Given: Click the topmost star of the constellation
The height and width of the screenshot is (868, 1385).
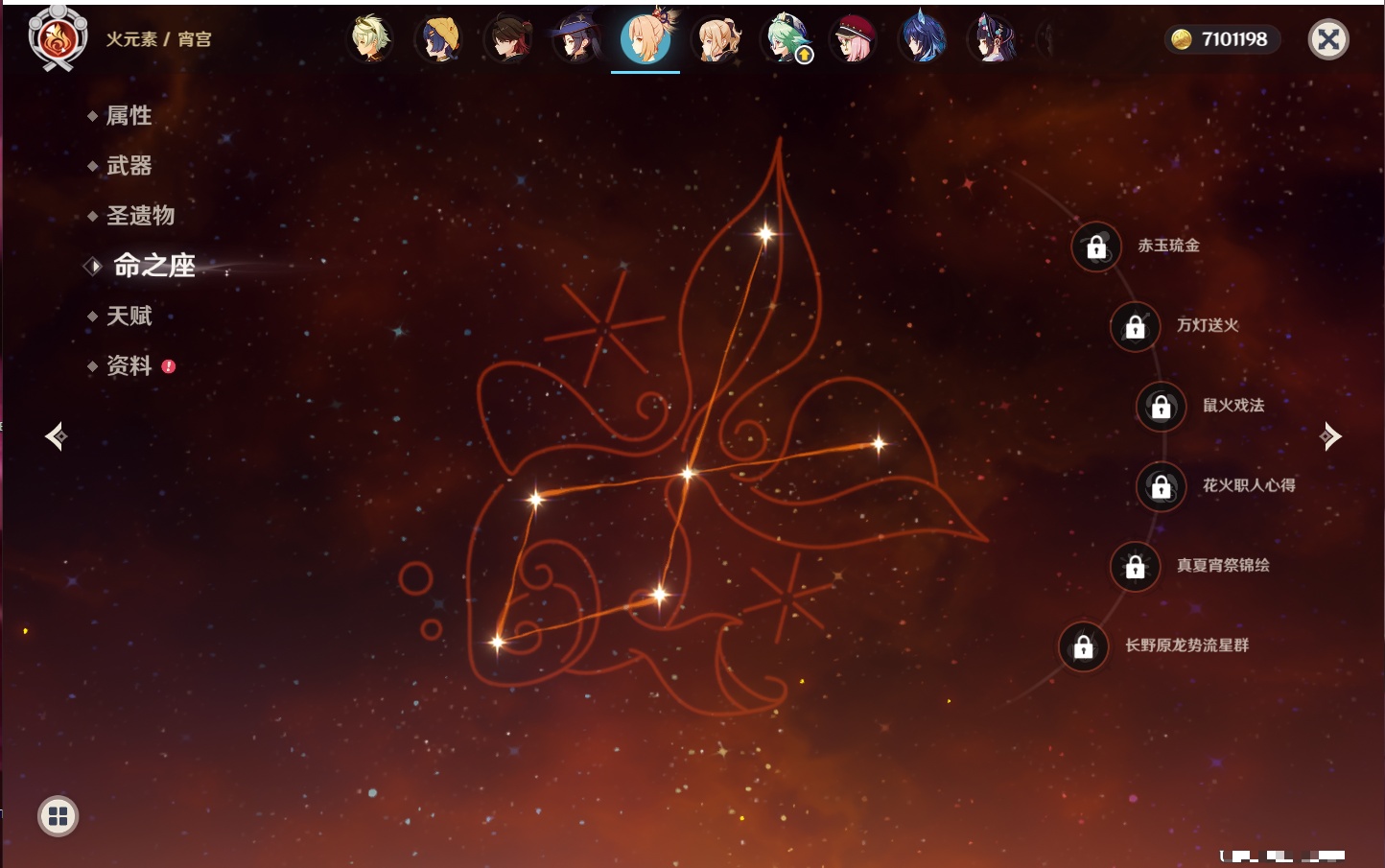Looking at the screenshot, I should click(765, 233).
